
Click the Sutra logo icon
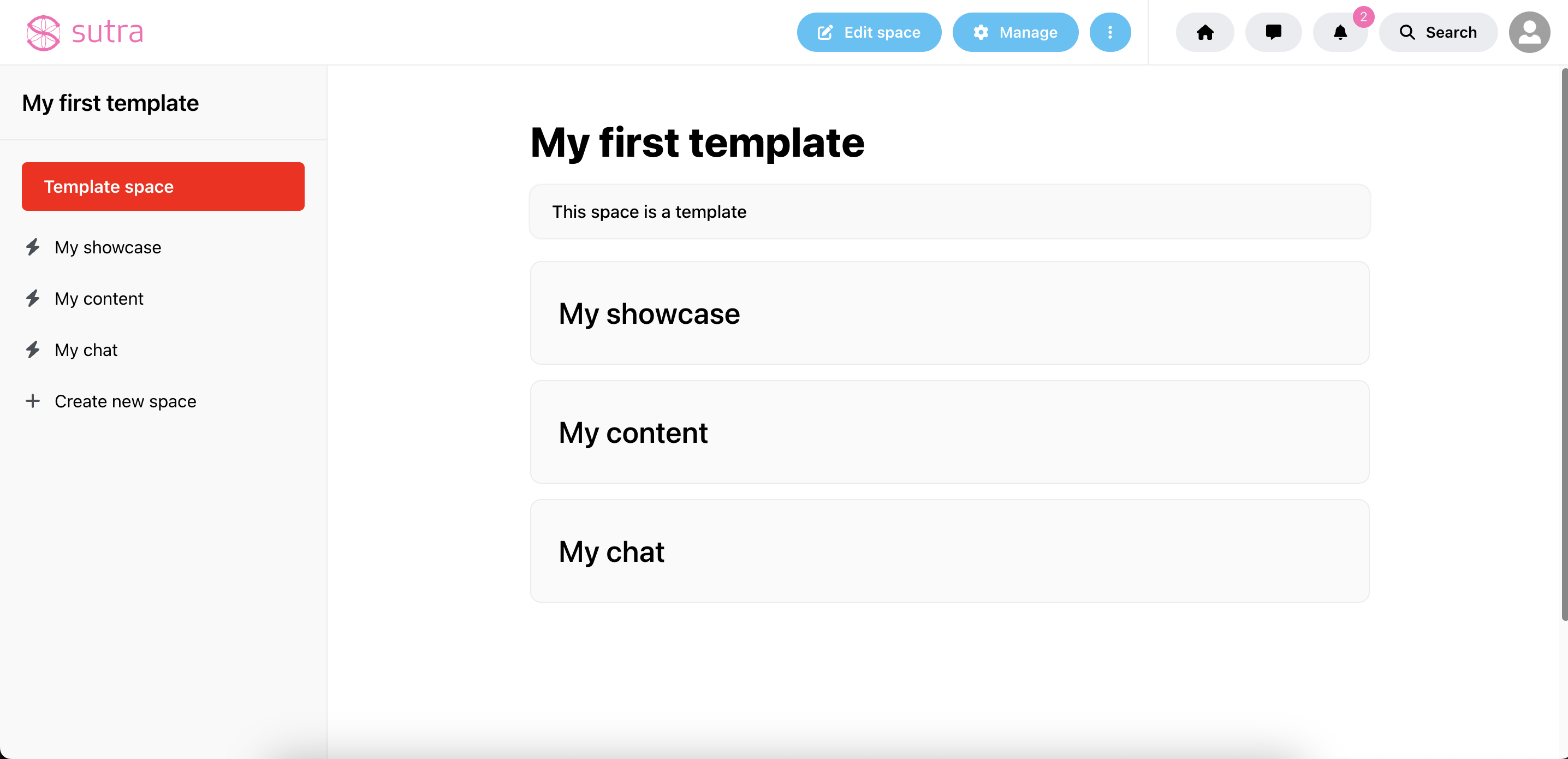[x=43, y=32]
